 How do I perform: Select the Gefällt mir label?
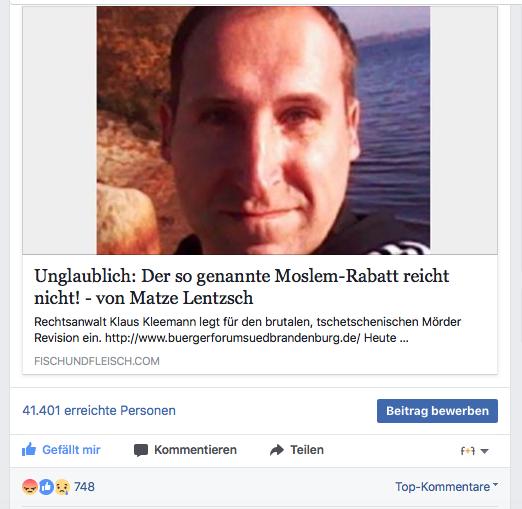(x=71, y=450)
